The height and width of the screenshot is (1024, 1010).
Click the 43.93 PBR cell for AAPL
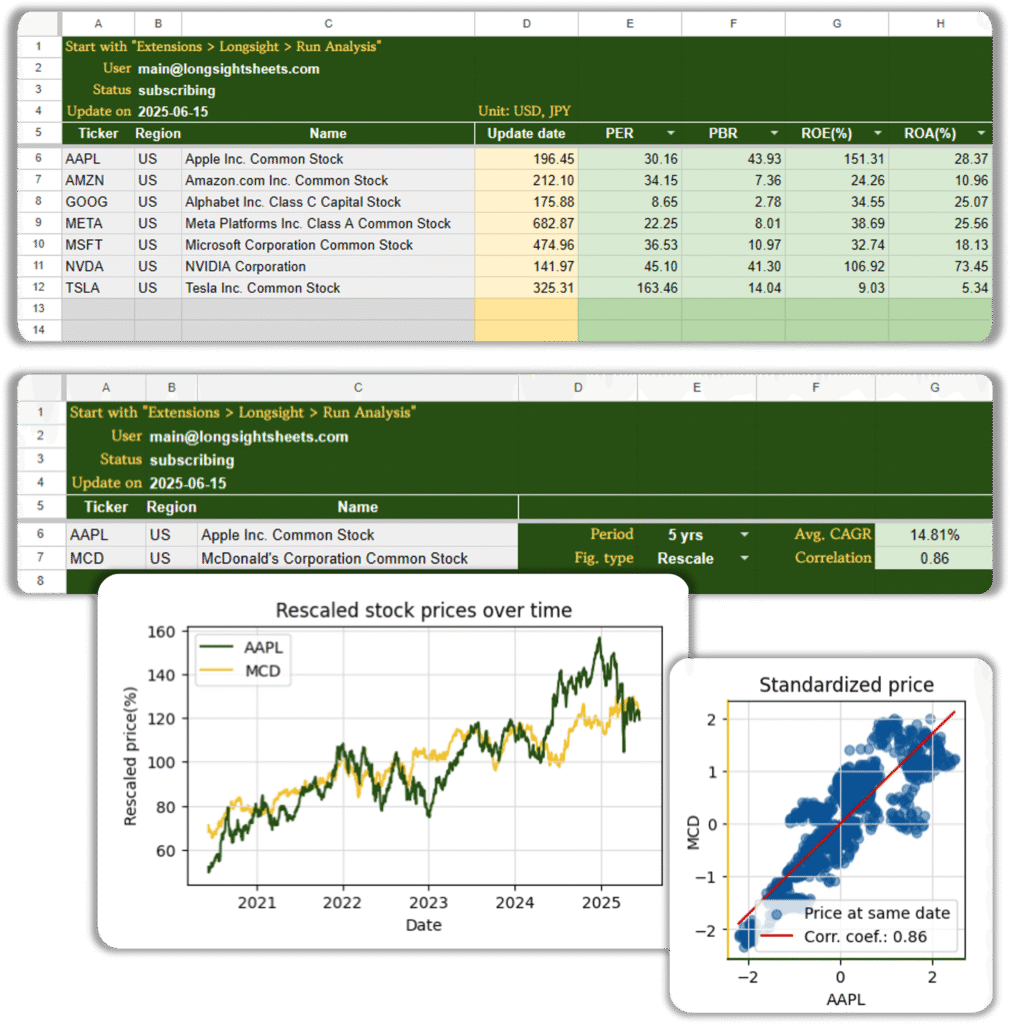tap(733, 159)
